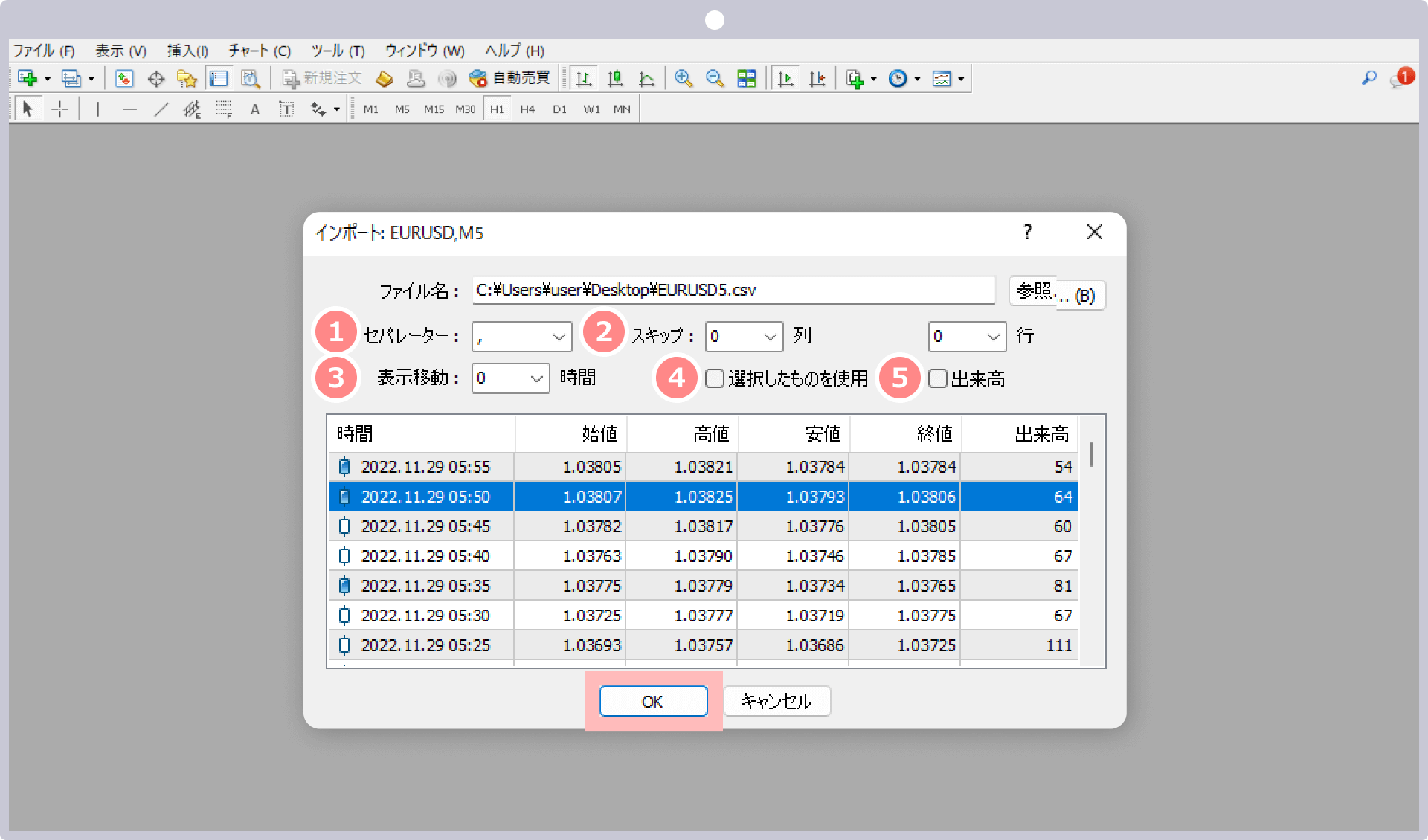Toggle the Terminal panel icon
This screenshot has height=840, width=1428.
coord(219,78)
